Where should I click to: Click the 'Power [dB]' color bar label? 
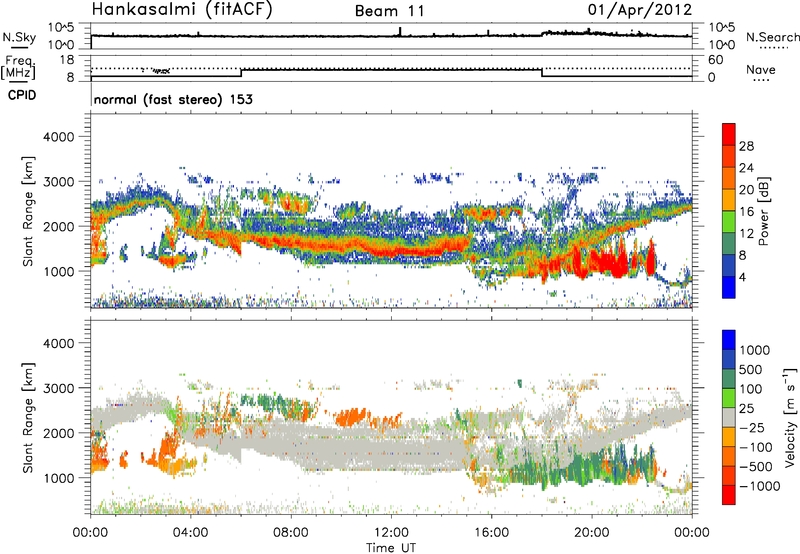point(763,211)
